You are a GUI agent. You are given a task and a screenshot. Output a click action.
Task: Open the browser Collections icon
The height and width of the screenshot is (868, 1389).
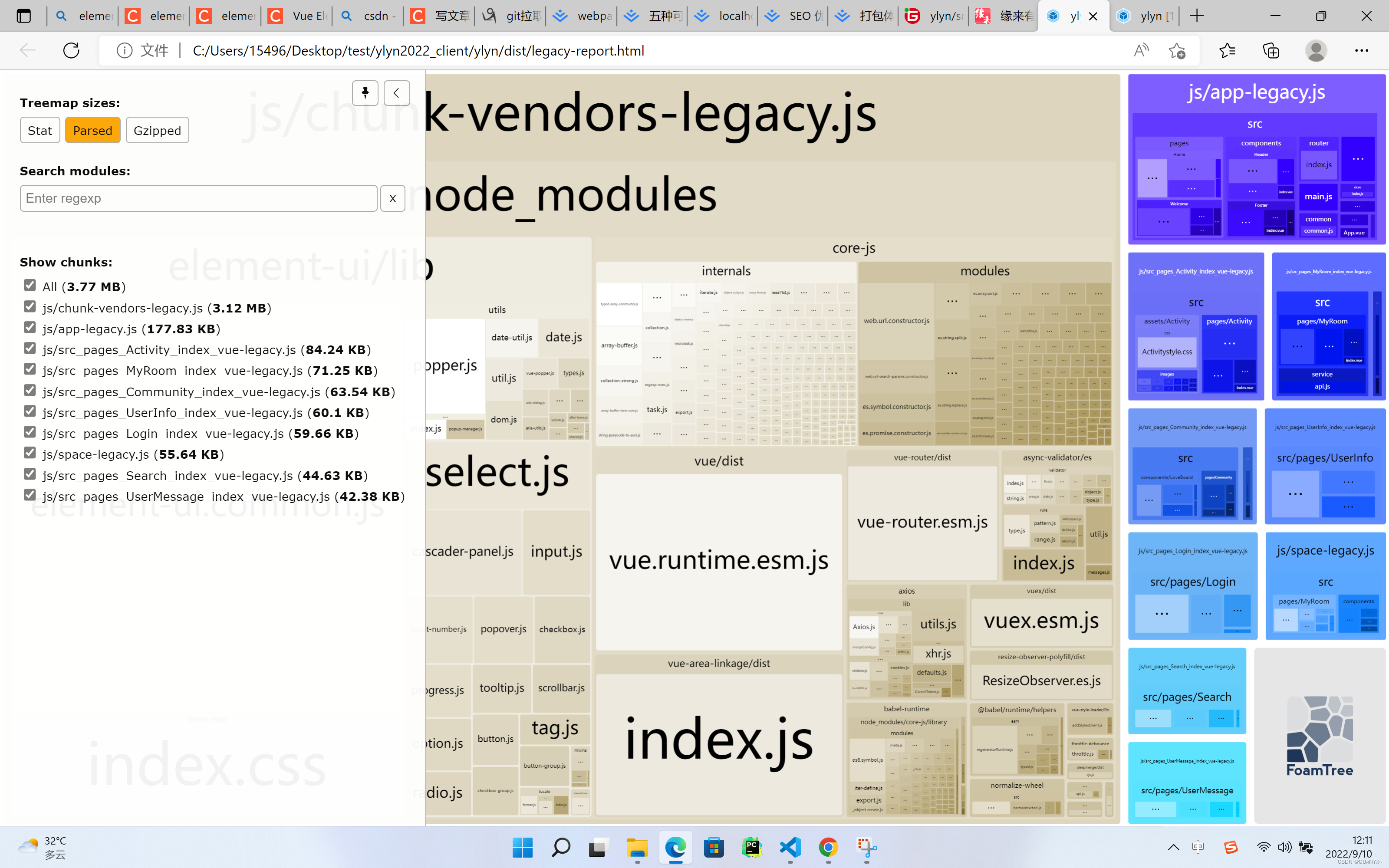(1271, 50)
